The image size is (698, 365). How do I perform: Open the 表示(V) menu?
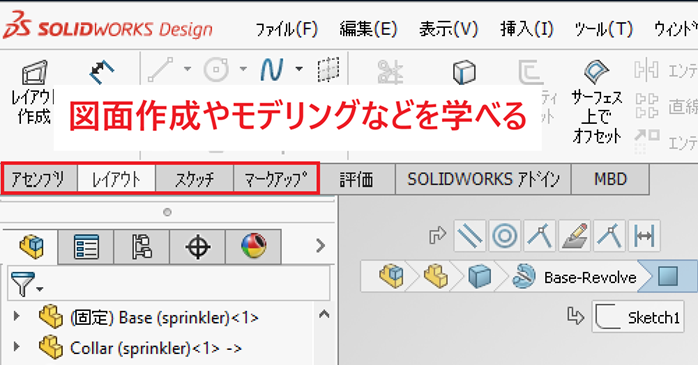(448, 29)
